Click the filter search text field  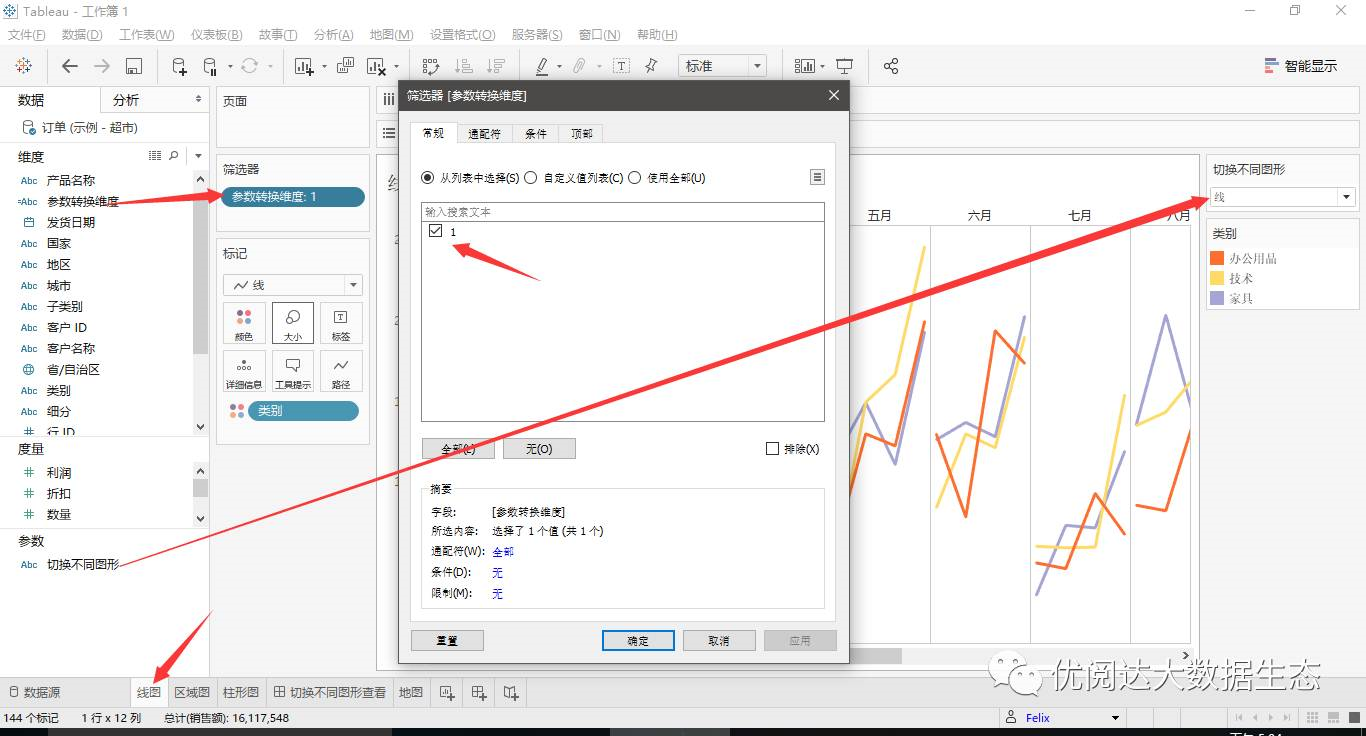pyautogui.click(x=623, y=212)
